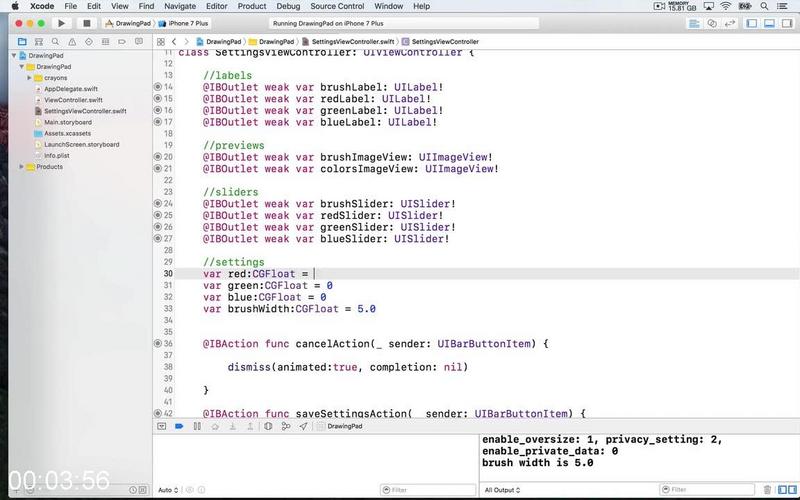Click the variables Filter field
The width and height of the screenshot is (800, 500).
tap(428, 490)
